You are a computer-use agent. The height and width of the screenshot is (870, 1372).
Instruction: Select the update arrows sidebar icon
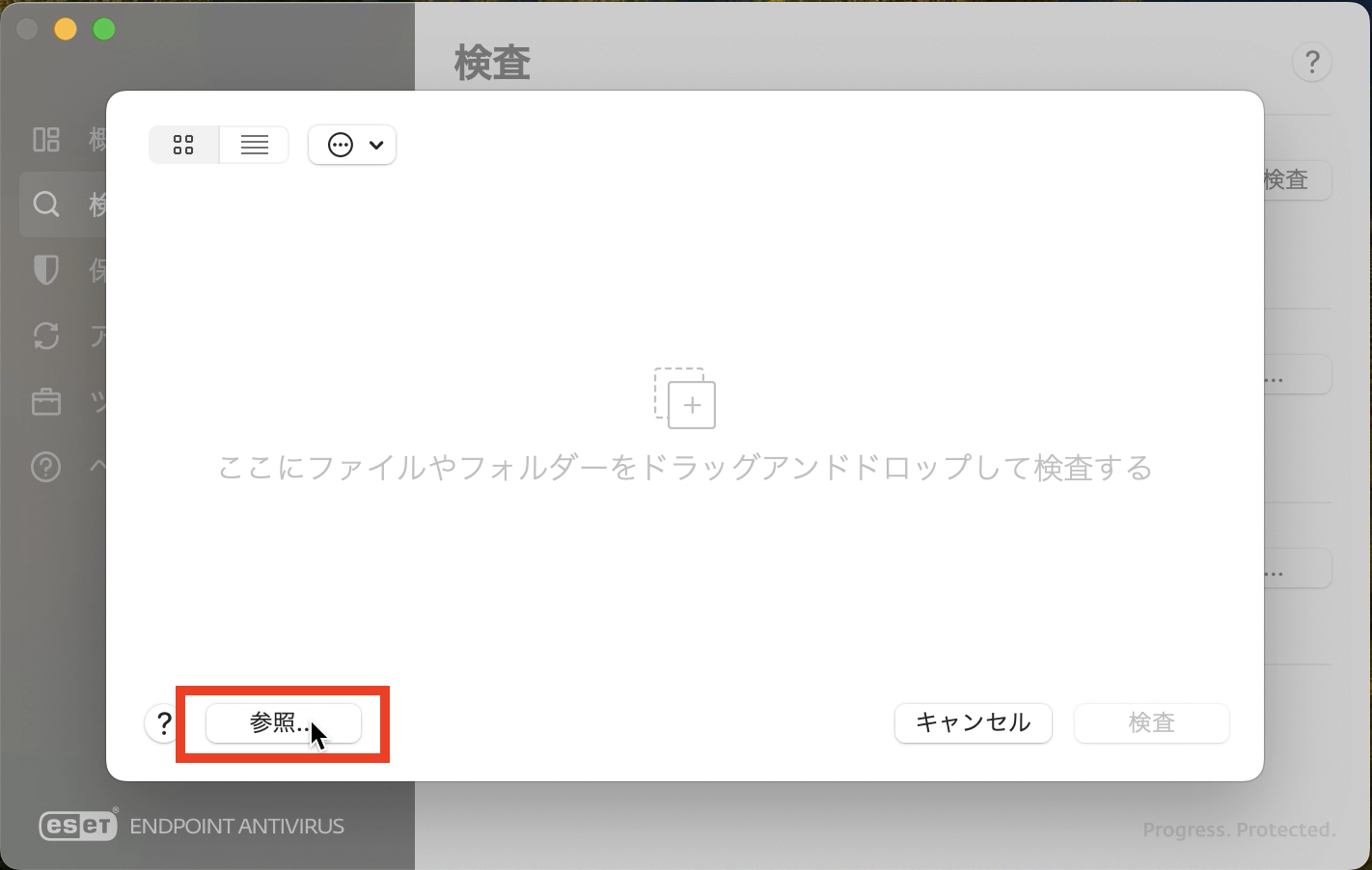[46, 336]
